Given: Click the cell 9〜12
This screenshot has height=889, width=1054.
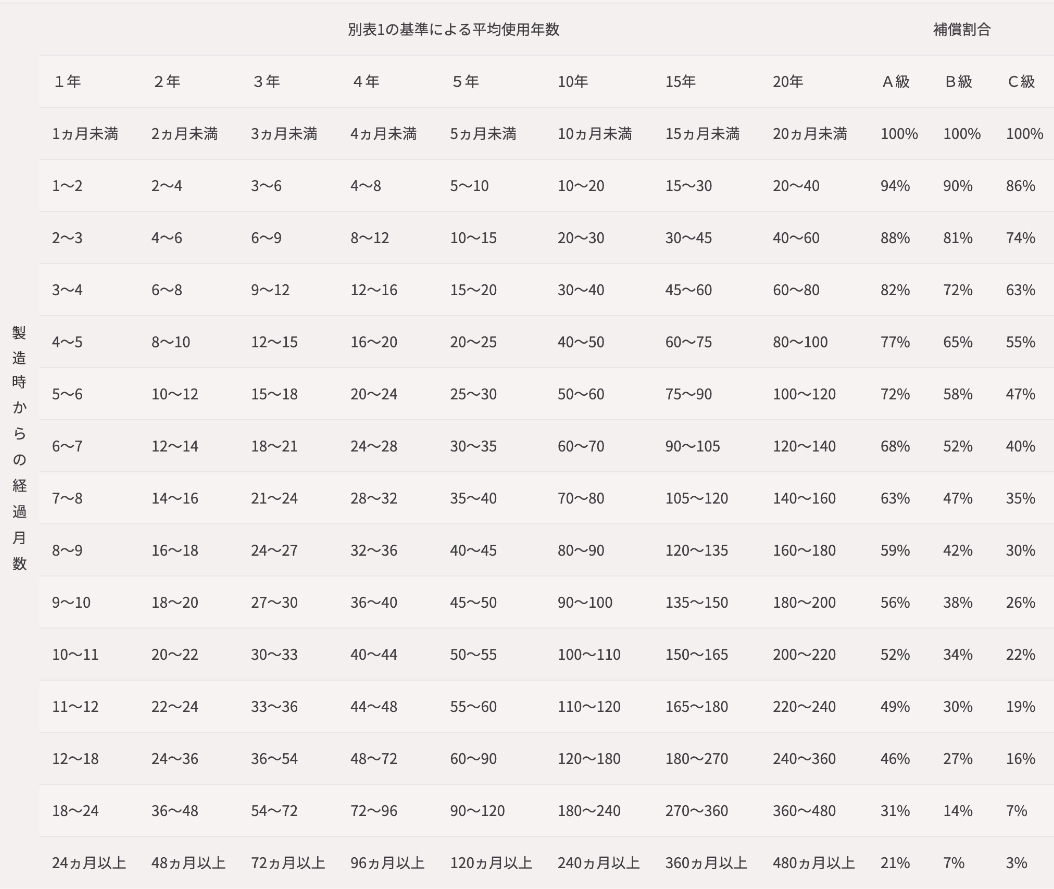Looking at the screenshot, I should click(x=270, y=290).
